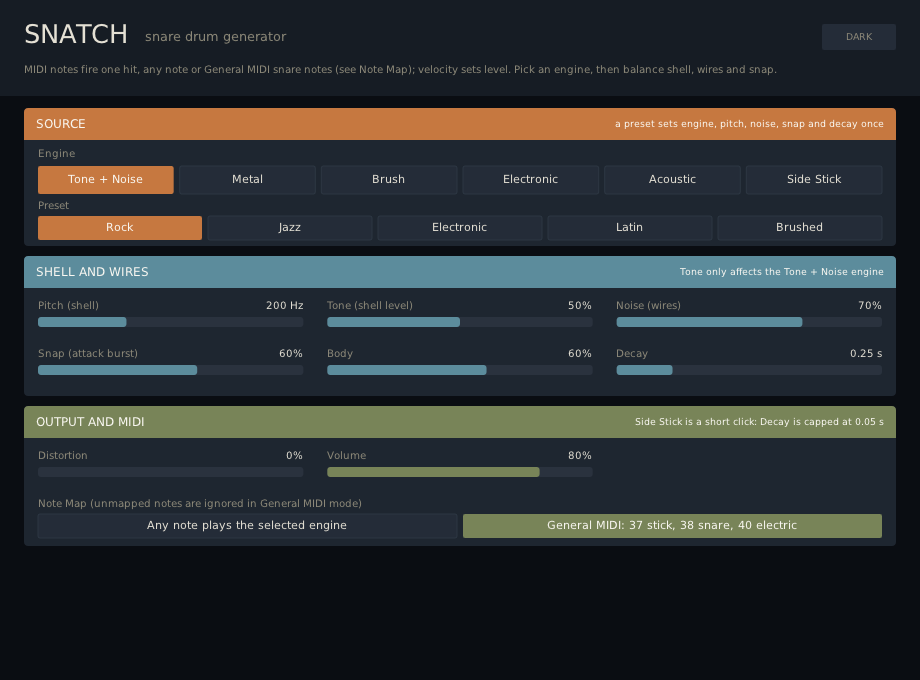The width and height of the screenshot is (920, 680).
Task: Choose the Brushed preset
Action: pyautogui.click(x=800, y=228)
